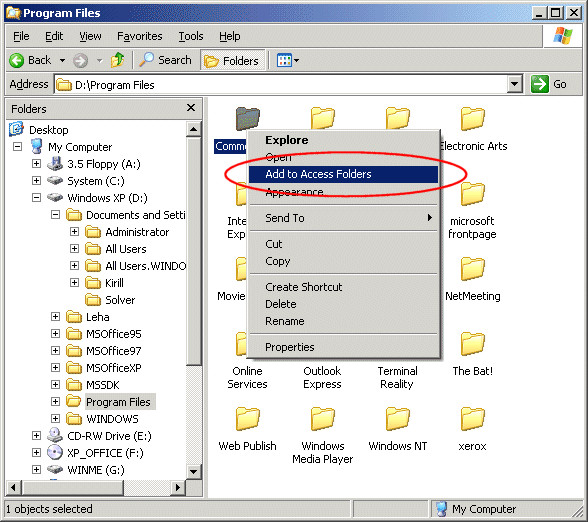The width and height of the screenshot is (588, 522).
Task: Open Properties from the context menu
Action: pyautogui.click(x=344, y=347)
